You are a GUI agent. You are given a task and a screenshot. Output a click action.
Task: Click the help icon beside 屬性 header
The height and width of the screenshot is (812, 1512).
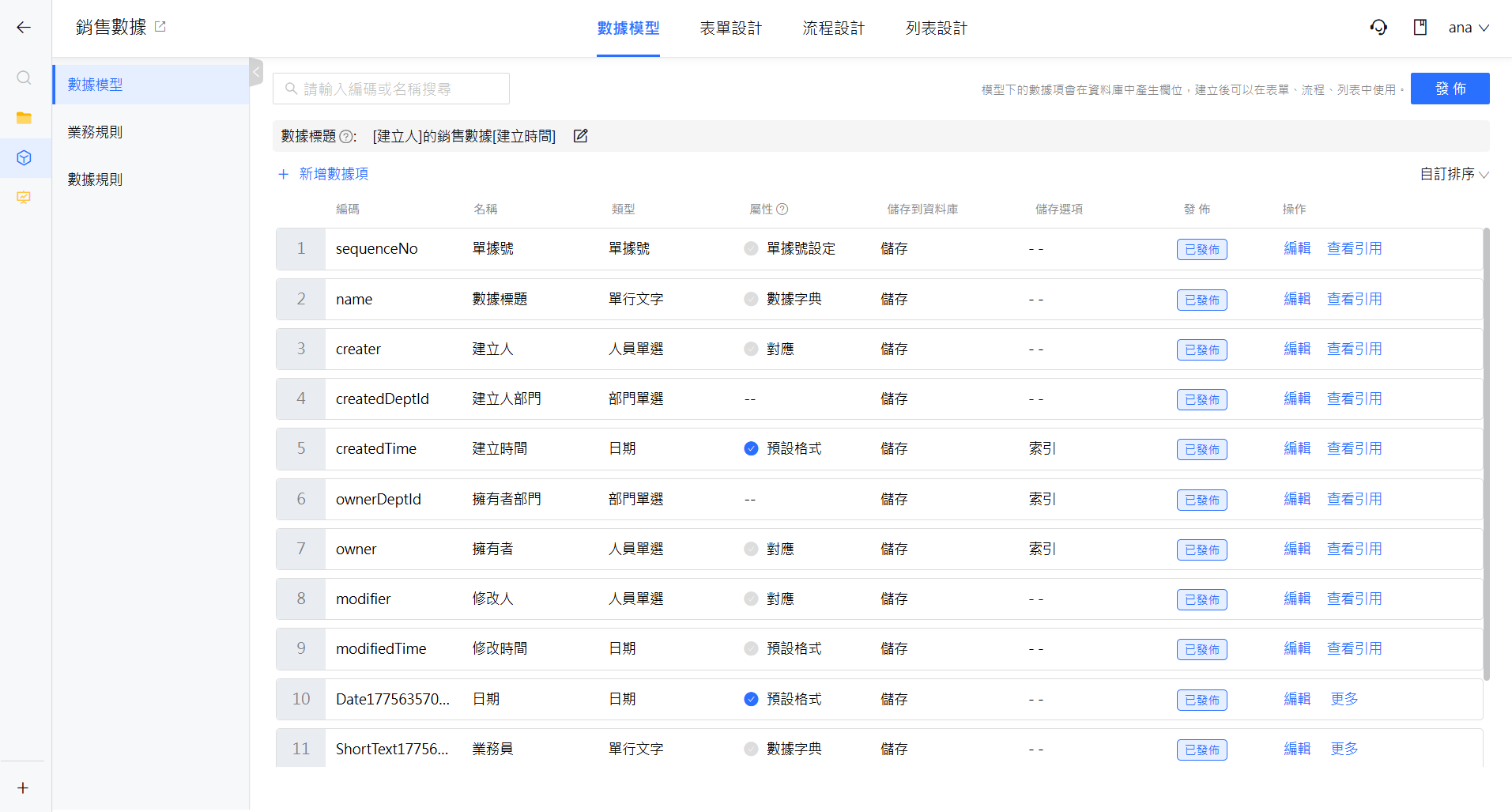coord(782,210)
